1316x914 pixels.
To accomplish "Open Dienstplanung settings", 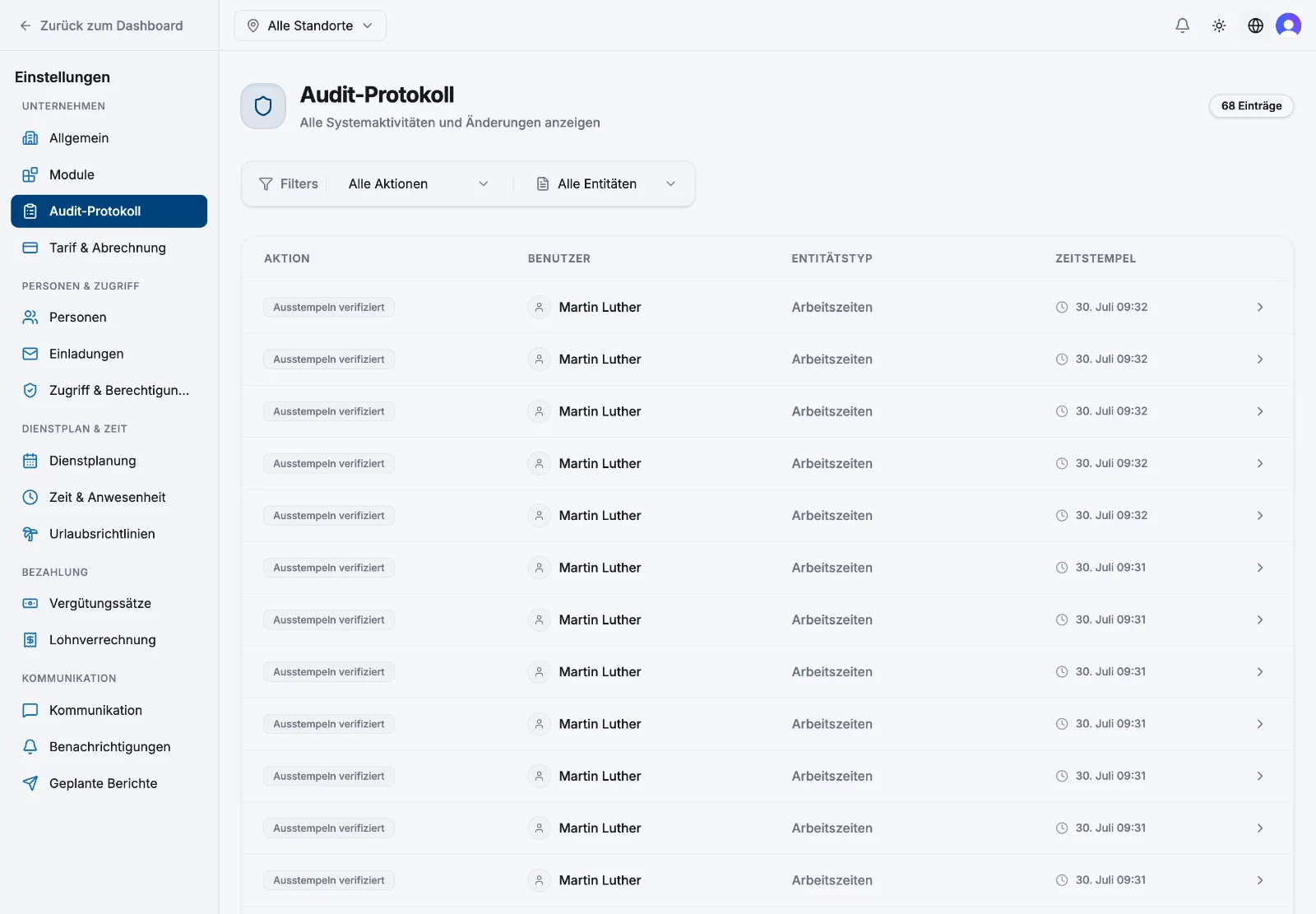I will [109, 461].
